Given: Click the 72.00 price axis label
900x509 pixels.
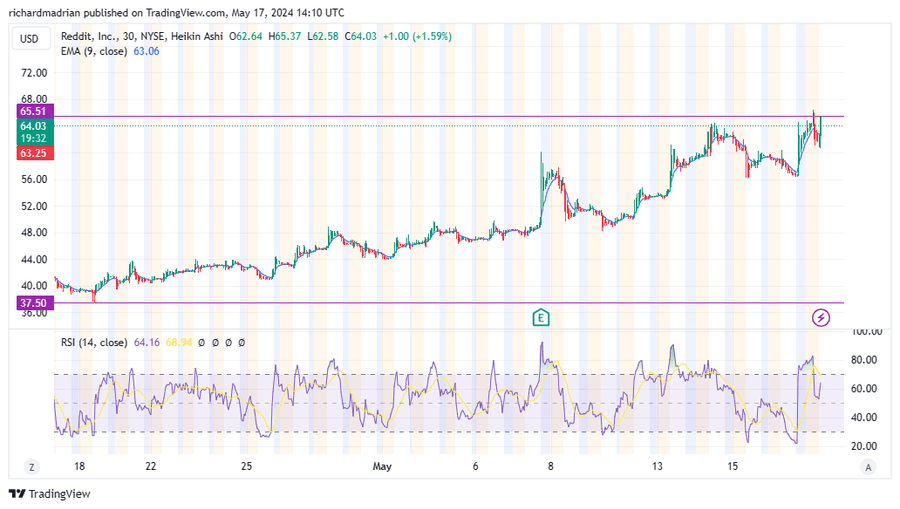Looking at the screenshot, I should pyautogui.click(x=34, y=73).
